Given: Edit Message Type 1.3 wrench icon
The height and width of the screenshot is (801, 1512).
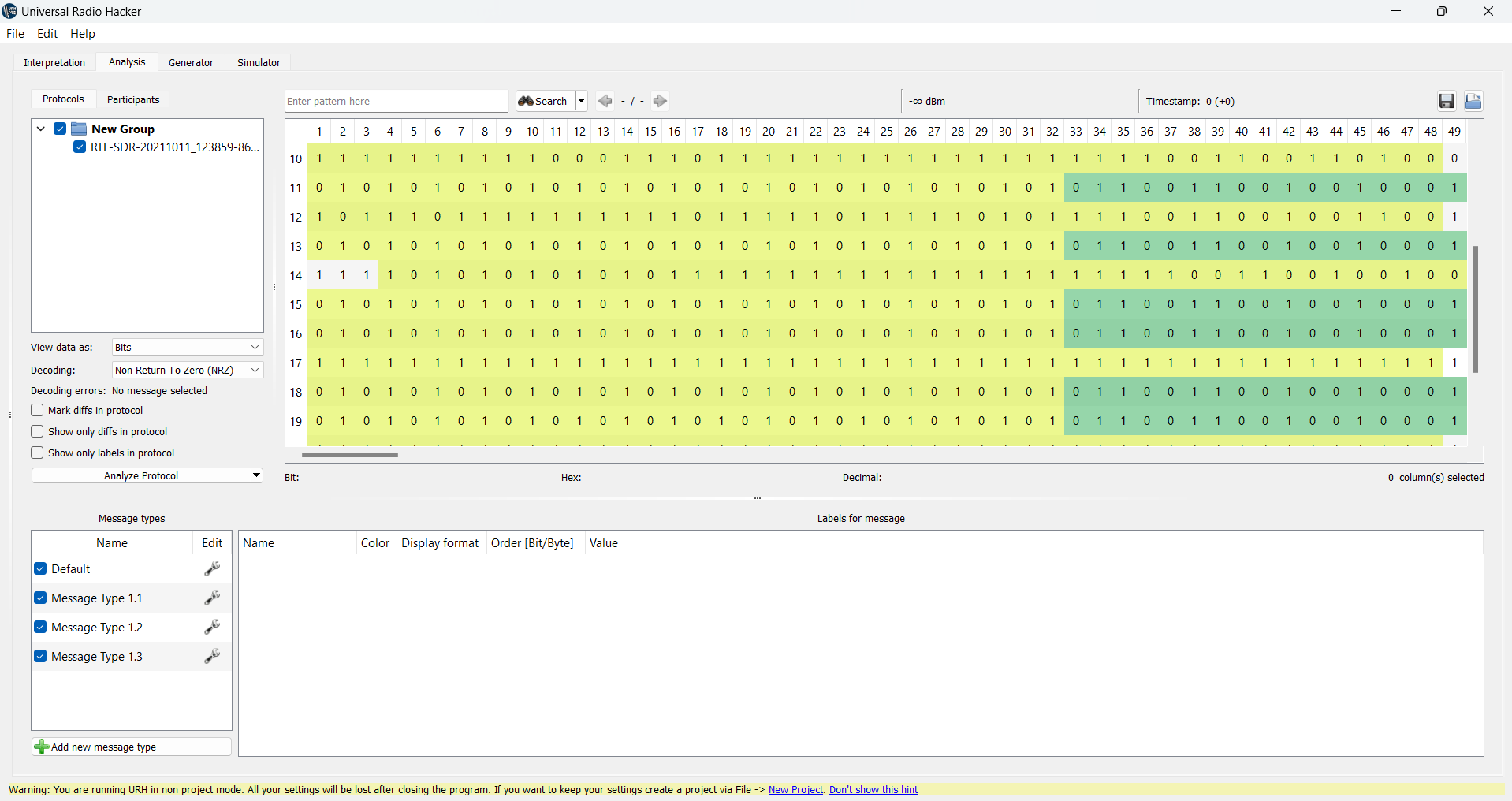Looking at the screenshot, I should (212, 657).
